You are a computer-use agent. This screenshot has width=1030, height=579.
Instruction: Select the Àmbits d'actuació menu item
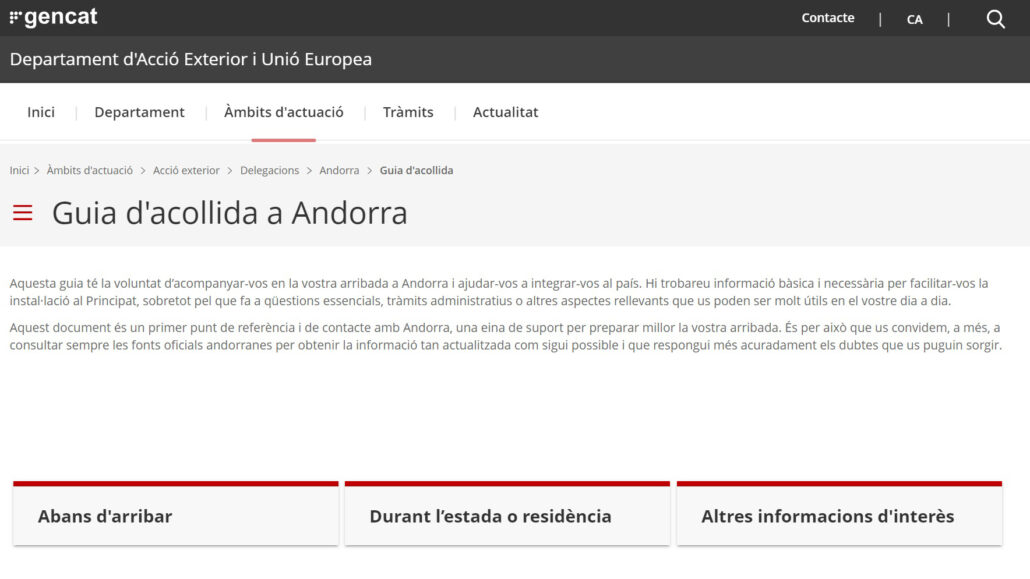284,112
